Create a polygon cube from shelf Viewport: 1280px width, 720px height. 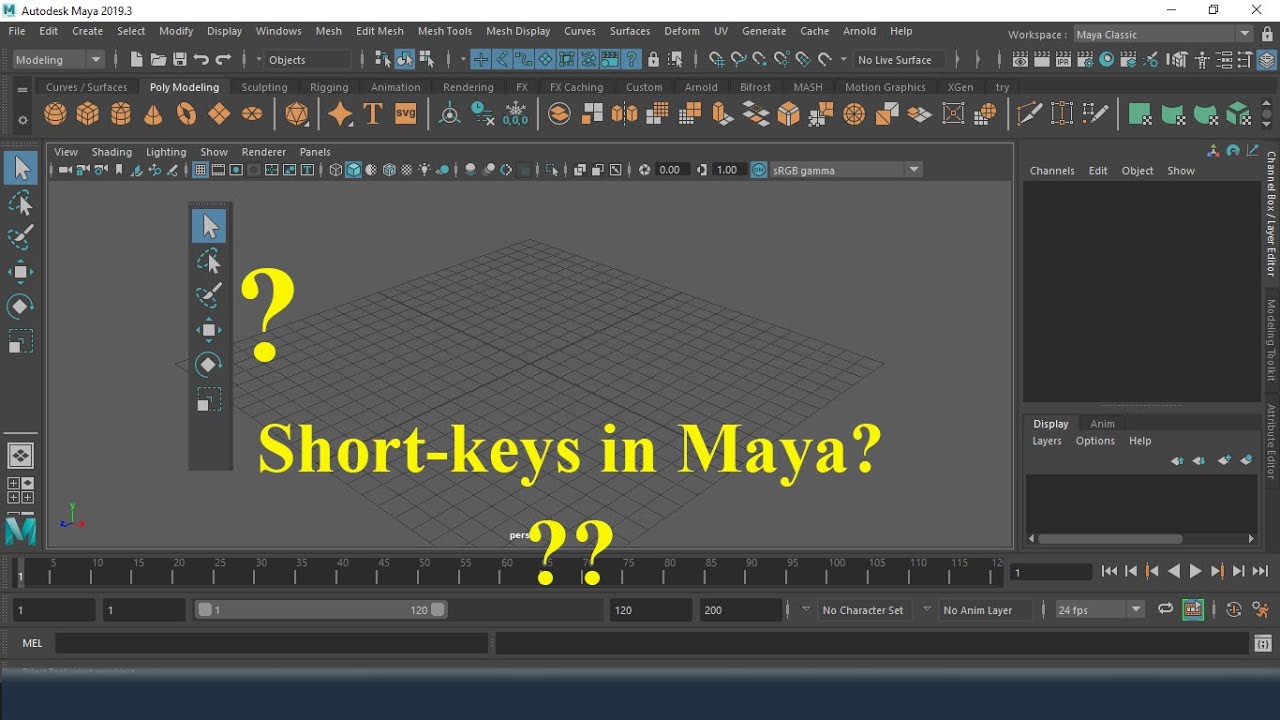(88, 114)
